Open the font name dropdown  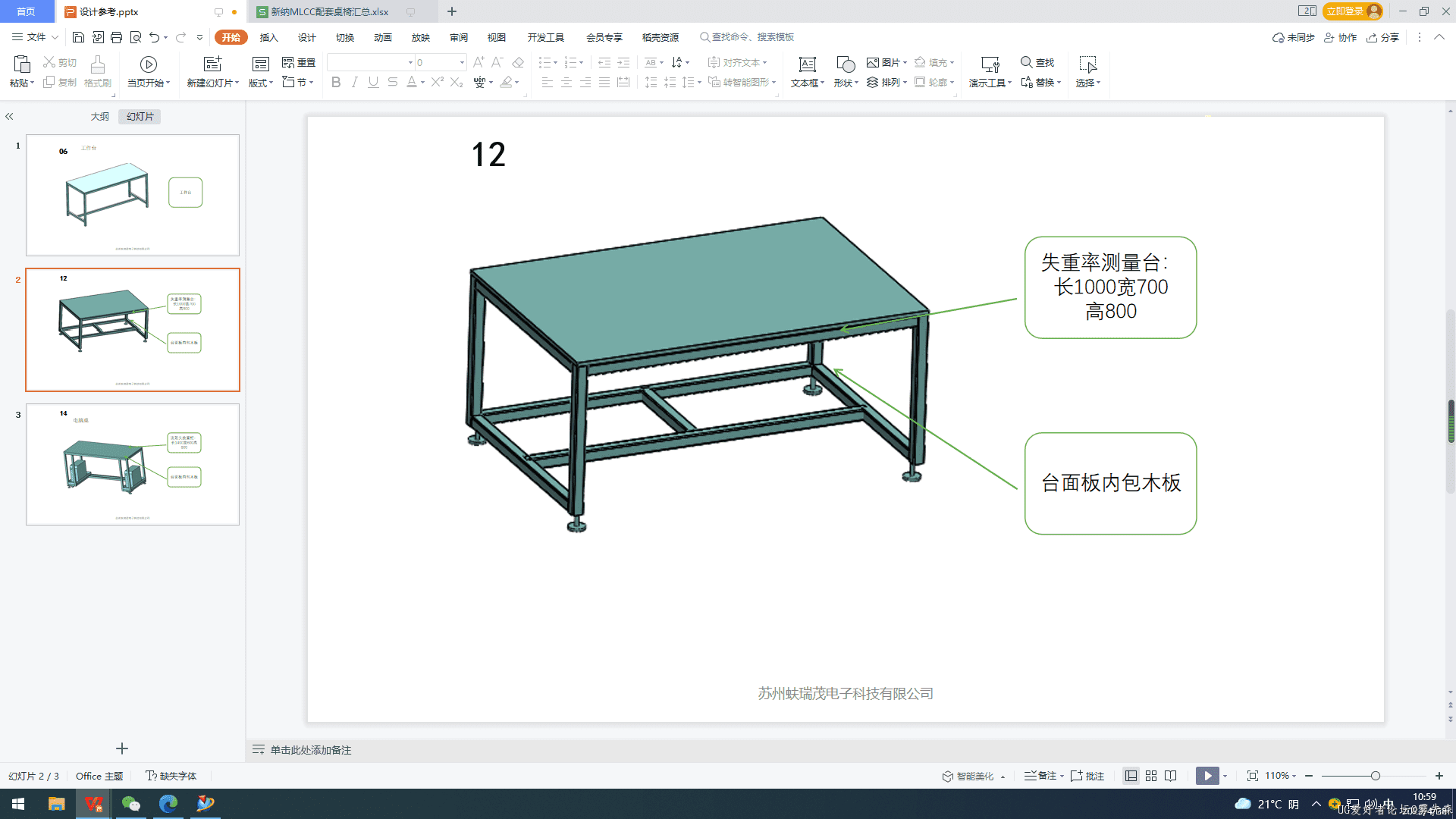(410, 62)
